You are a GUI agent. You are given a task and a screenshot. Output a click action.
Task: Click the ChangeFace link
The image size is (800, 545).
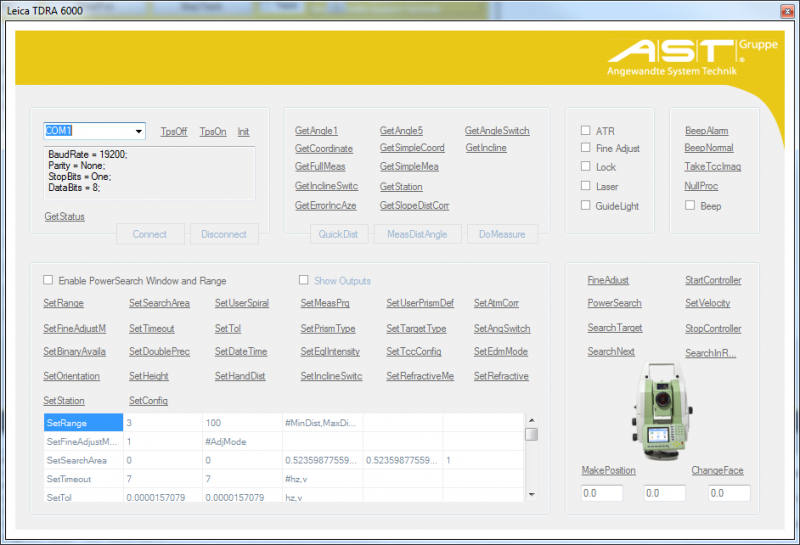(x=717, y=470)
